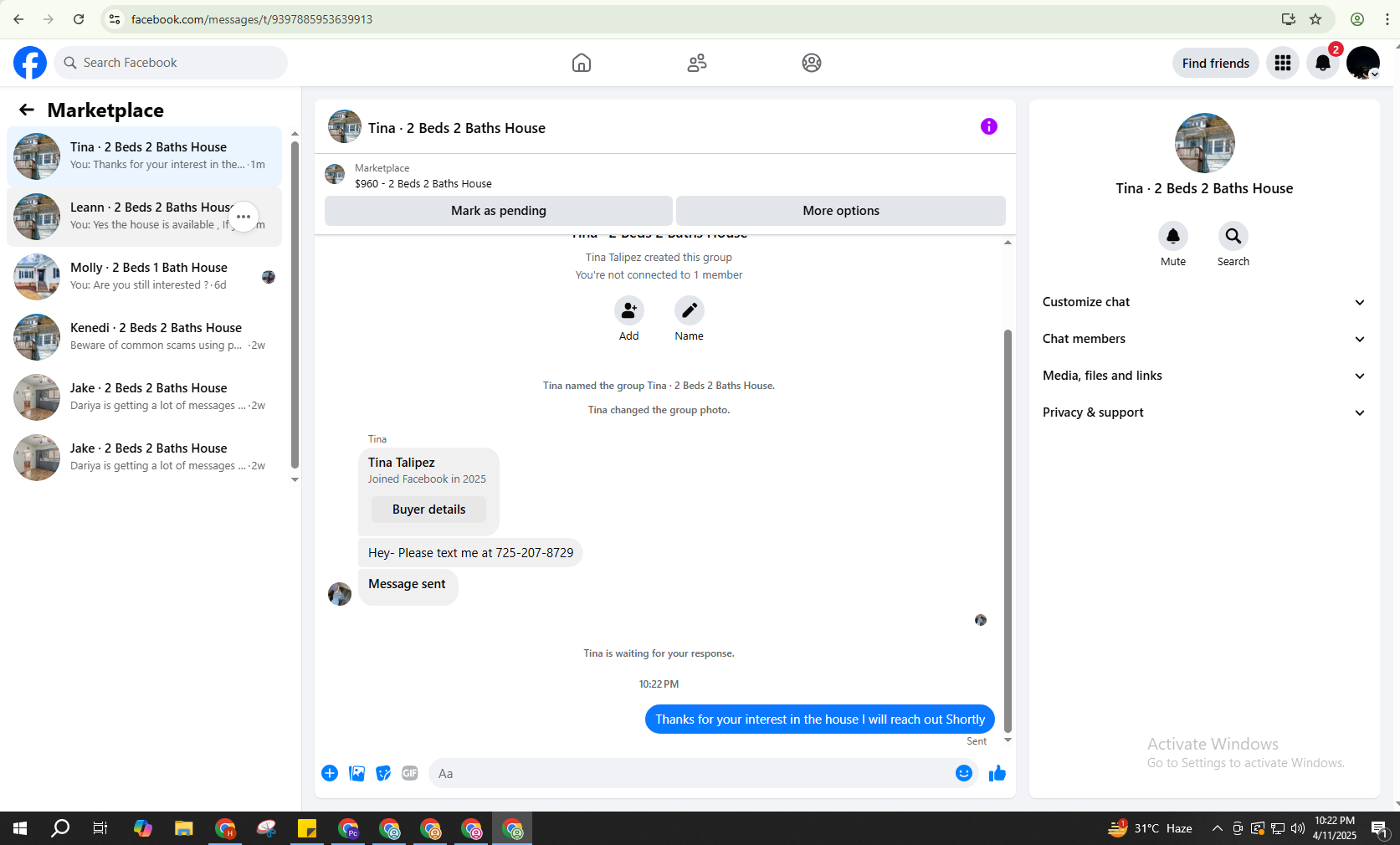This screenshot has height=845, width=1400.
Task: Click the sent message about reaching out shortly
Action: pos(820,720)
